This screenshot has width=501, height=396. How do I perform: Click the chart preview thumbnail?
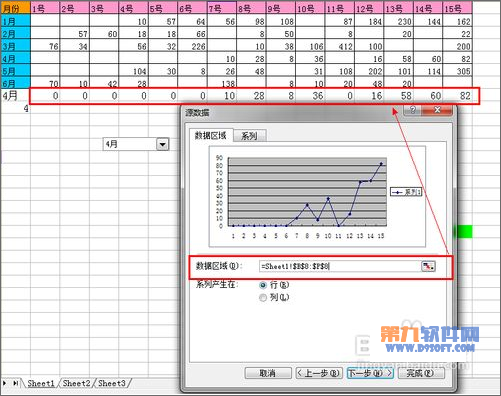tap(317, 197)
